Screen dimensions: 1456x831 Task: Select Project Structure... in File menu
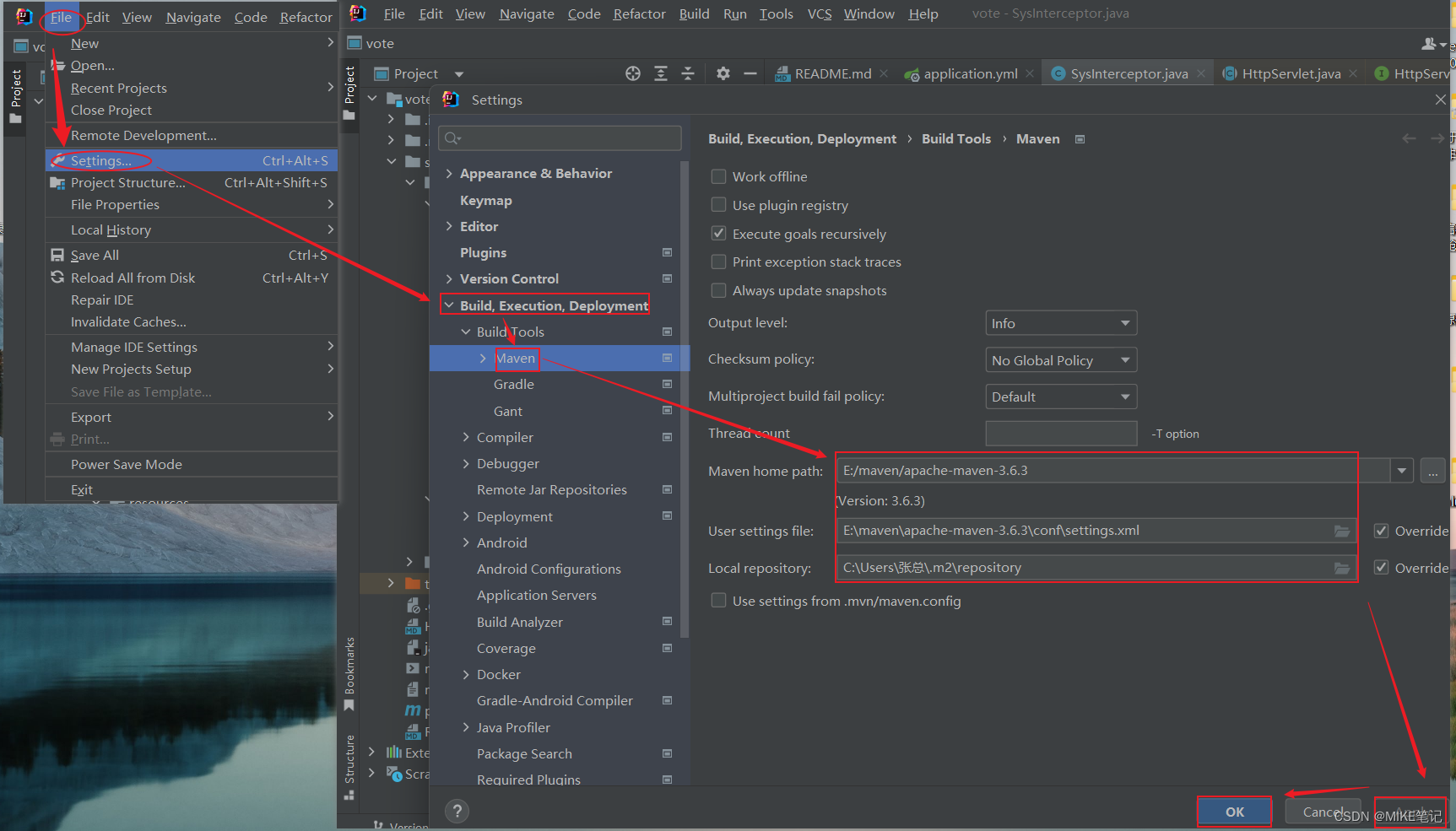point(192,182)
